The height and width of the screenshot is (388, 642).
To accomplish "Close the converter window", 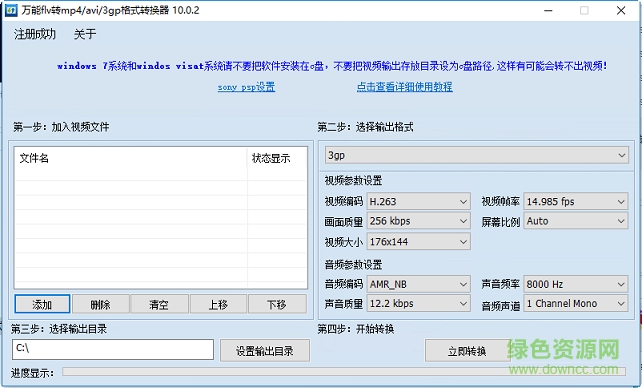I will pos(621,10).
